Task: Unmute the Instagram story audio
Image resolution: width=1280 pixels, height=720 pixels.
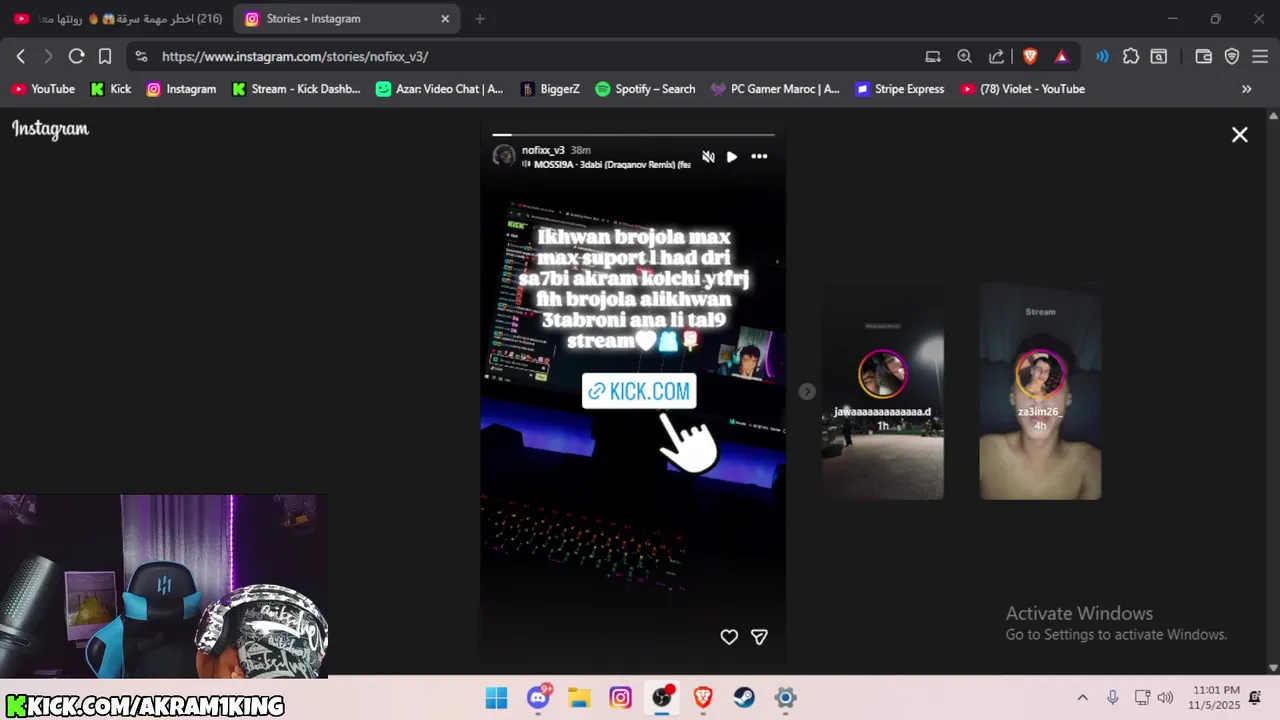Action: tap(708, 157)
